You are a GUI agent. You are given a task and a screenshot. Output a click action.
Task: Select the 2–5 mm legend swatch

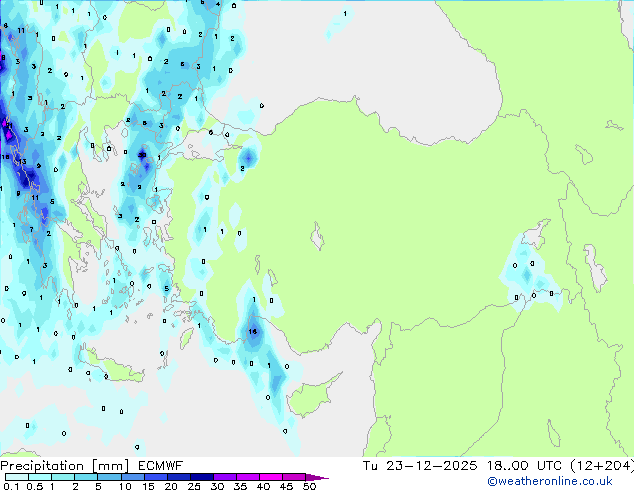coord(86,477)
